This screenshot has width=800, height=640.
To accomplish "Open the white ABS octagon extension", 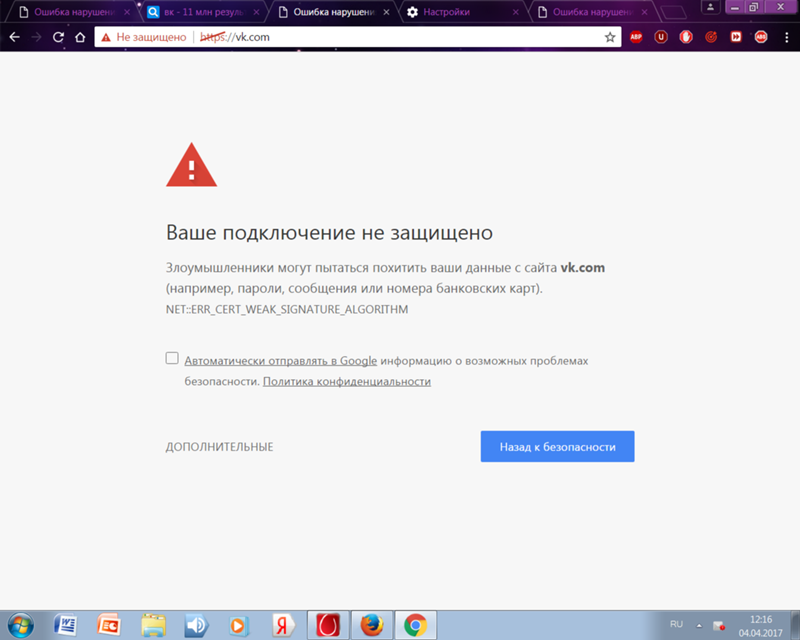I will point(761,37).
